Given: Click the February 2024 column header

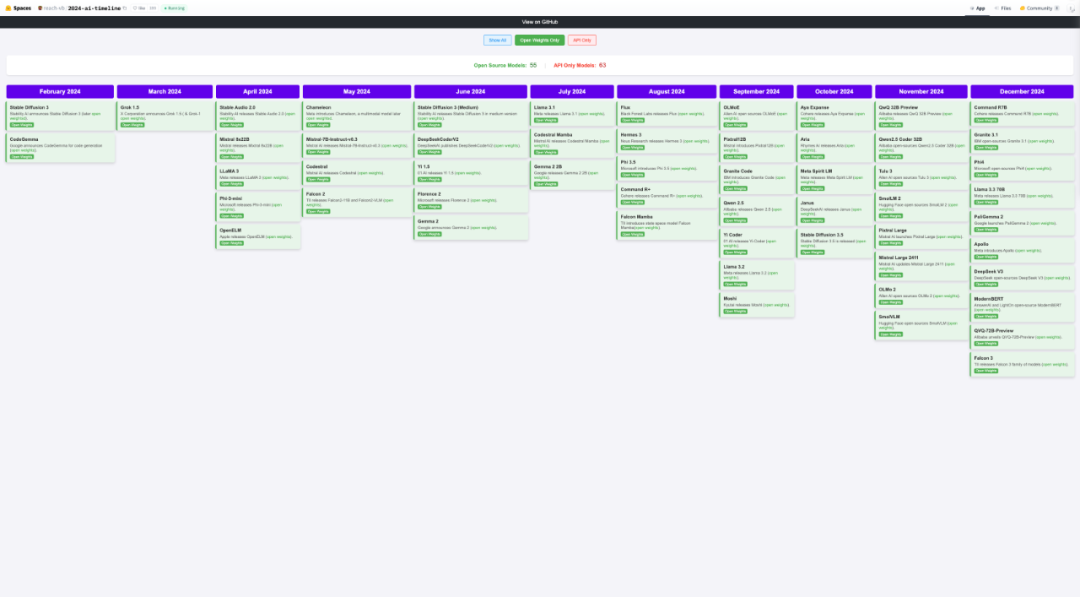Looking at the screenshot, I should coord(60,92).
